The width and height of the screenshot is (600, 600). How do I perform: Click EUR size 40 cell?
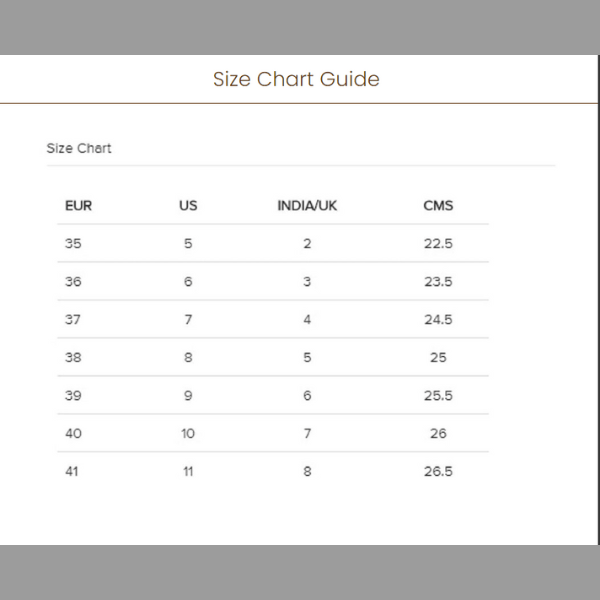73,434
